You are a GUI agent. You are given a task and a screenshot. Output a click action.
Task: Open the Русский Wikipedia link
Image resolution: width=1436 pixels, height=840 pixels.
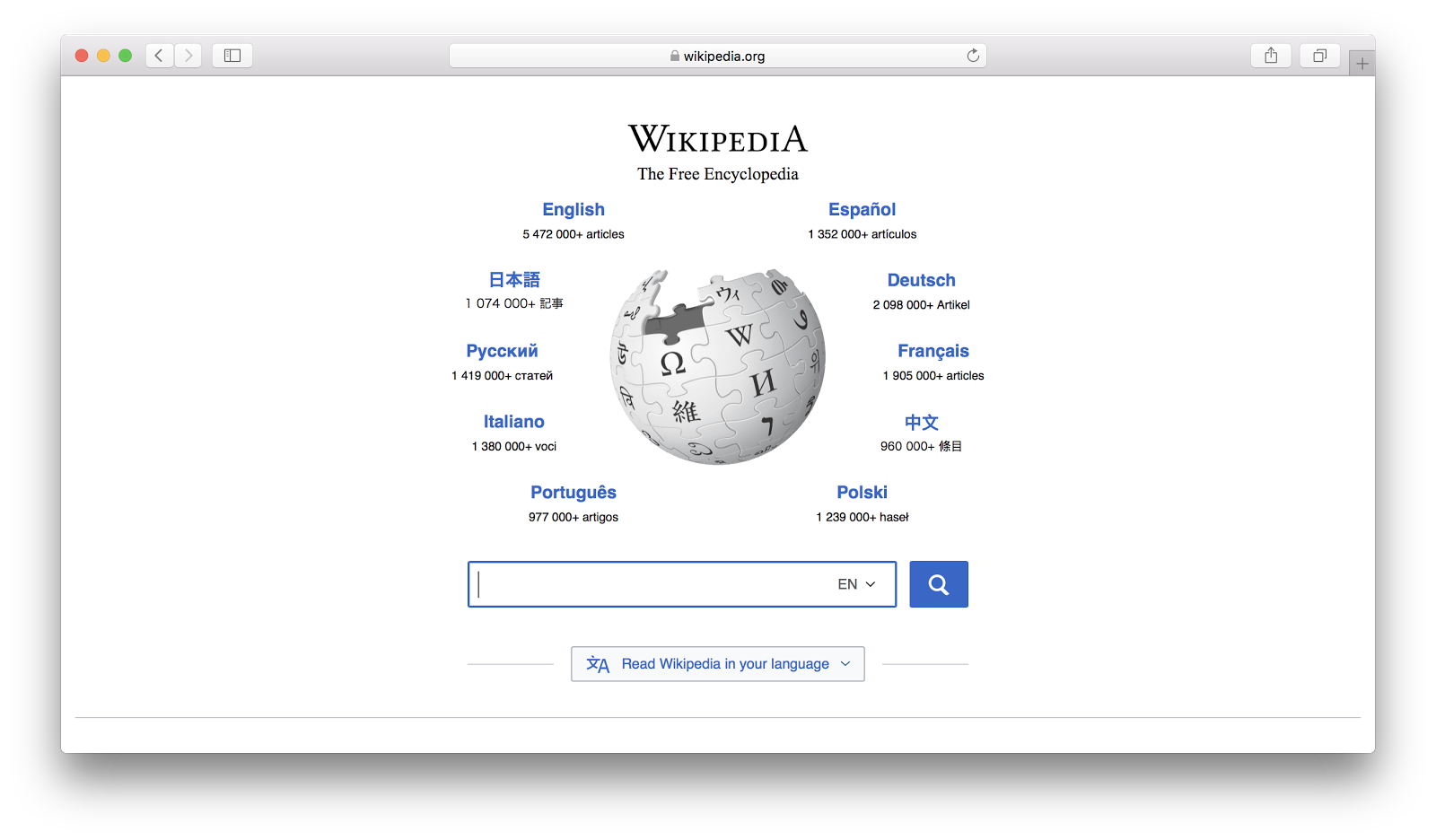(502, 351)
